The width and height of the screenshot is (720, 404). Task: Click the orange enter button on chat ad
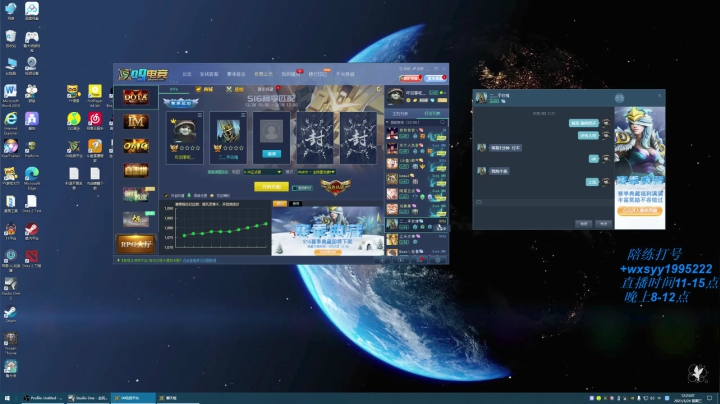coord(640,211)
